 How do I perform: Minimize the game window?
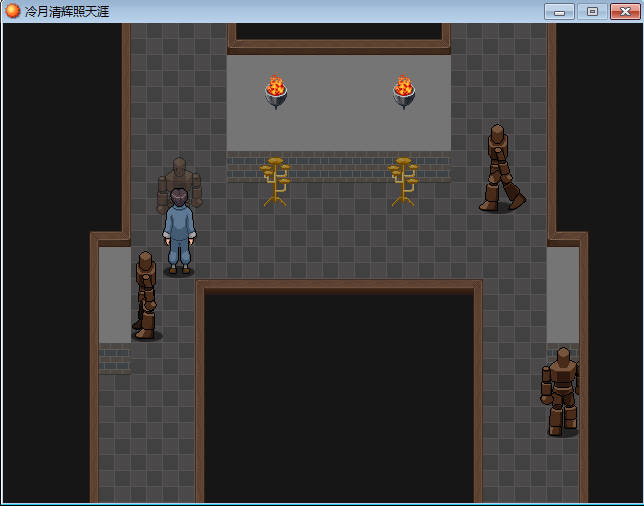[559, 11]
